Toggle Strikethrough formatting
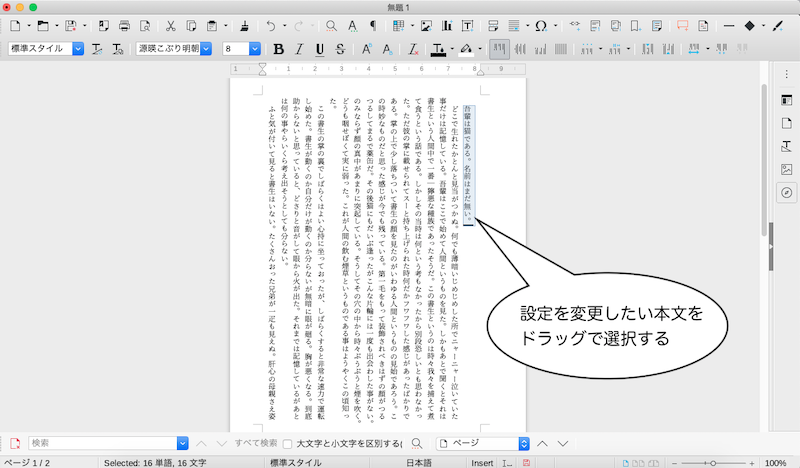Image resolution: width=800 pixels, height=468 pixels. tap(340, 49)
